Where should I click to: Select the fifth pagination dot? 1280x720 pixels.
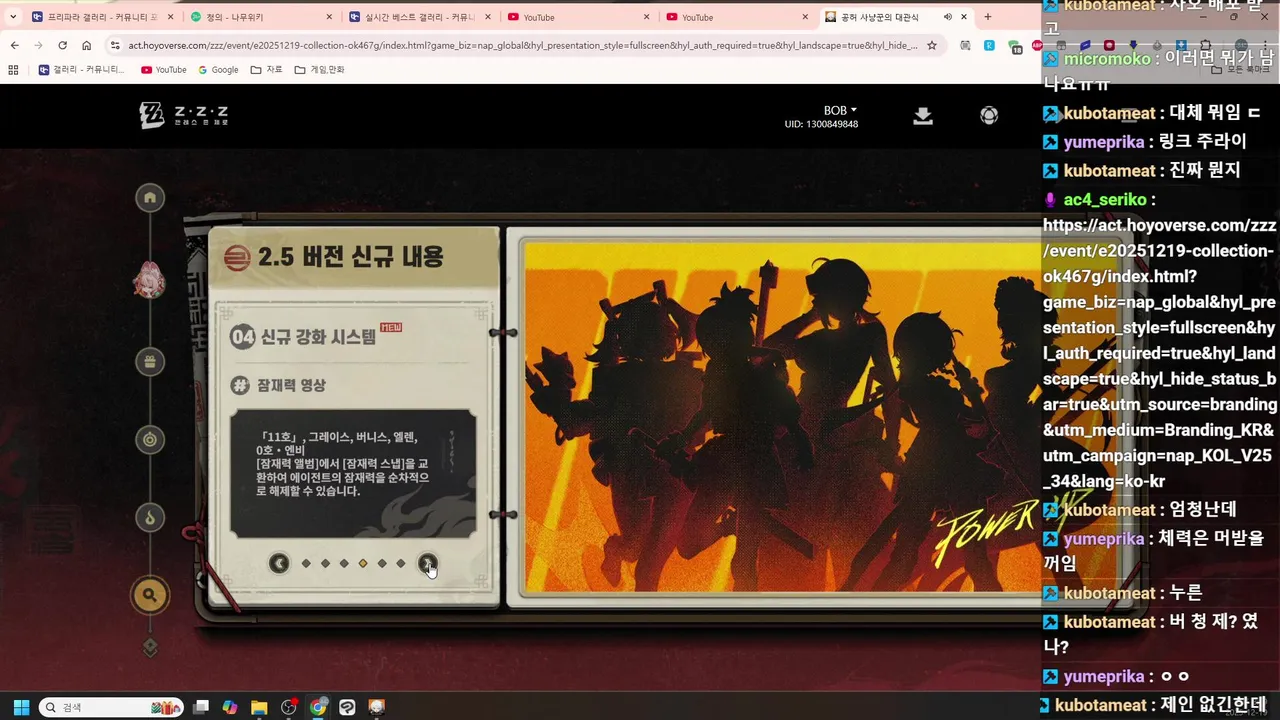click(382, 564)
